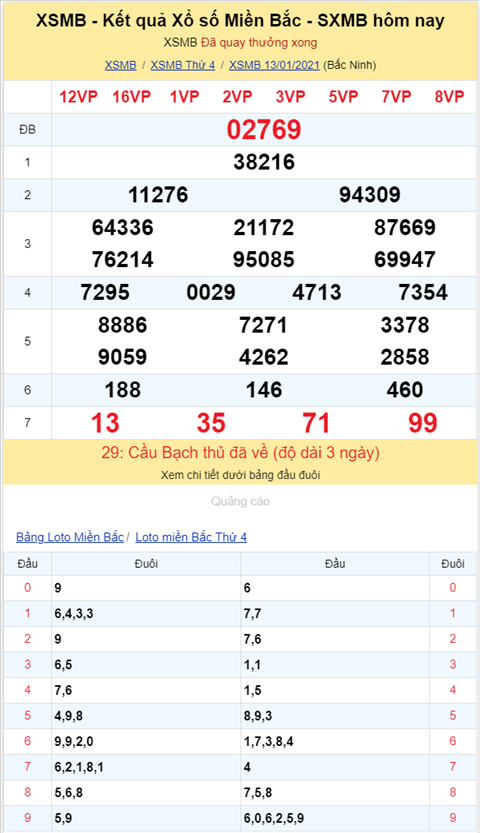Select fifth prize number 2858
Image resolution: width=480 pixels, height=833 pixels.
pyautogui.click(x=405, y=358)
